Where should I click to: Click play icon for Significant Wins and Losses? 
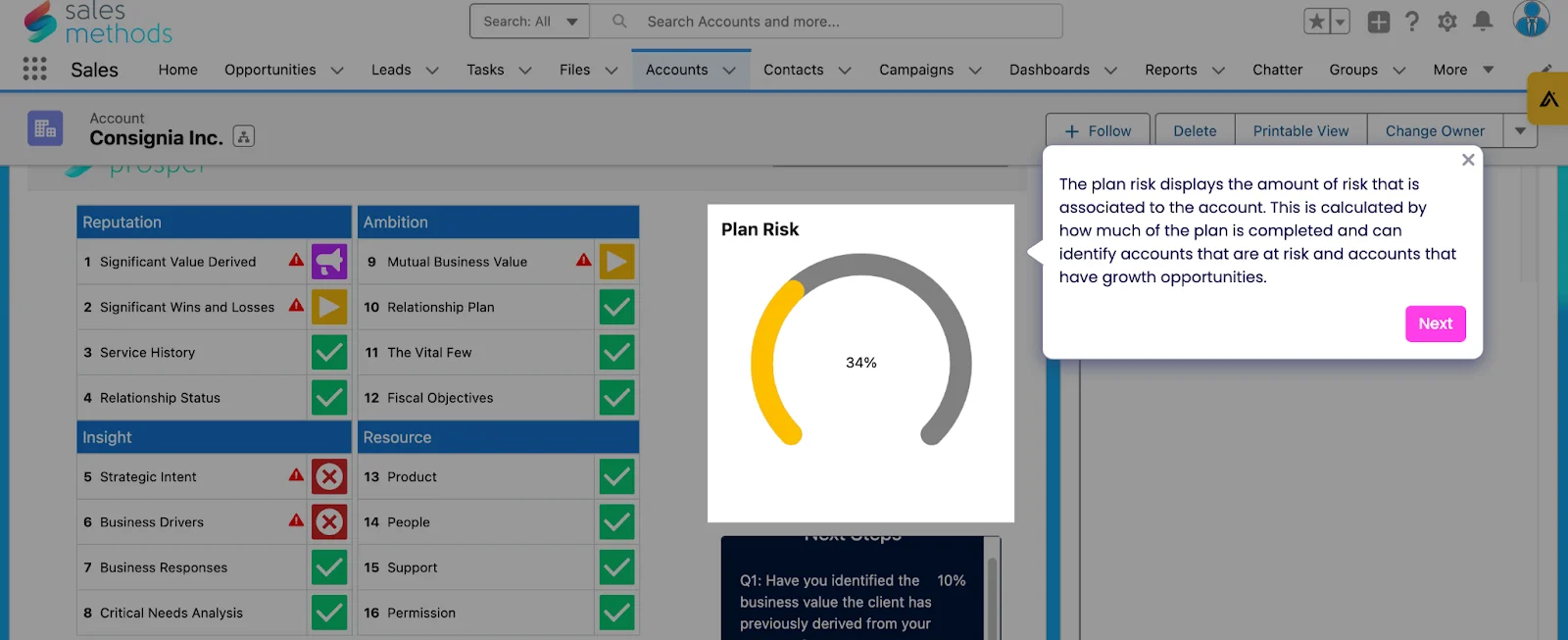[329, 307]
